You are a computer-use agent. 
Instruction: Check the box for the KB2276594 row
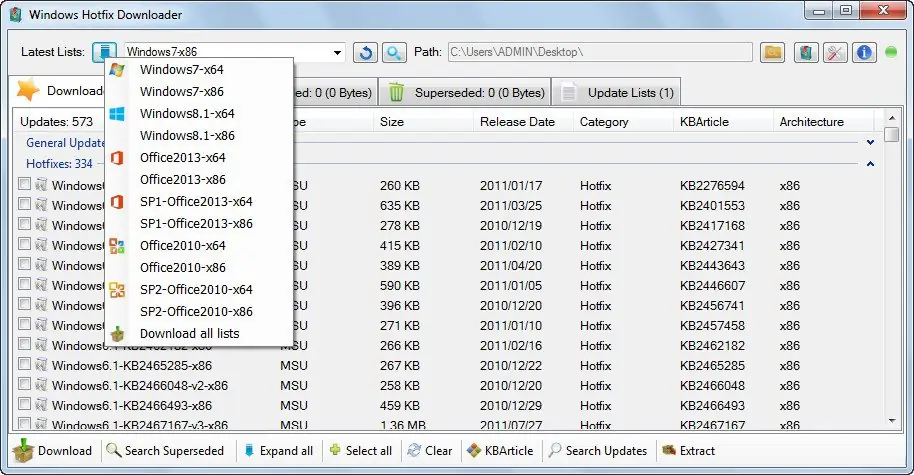point(24,184)
